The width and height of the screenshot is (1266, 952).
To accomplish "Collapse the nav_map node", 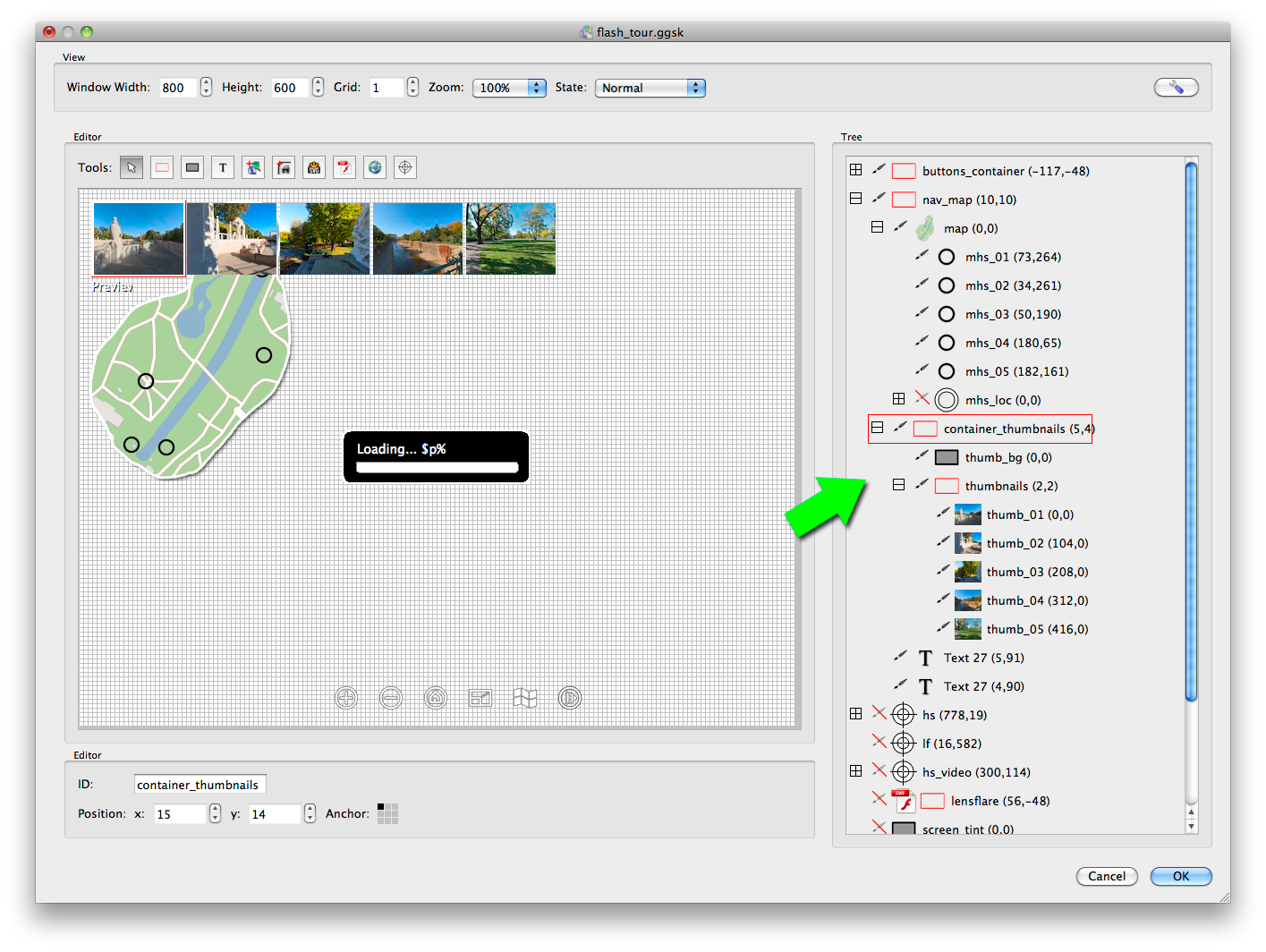I will coord(855,199).
